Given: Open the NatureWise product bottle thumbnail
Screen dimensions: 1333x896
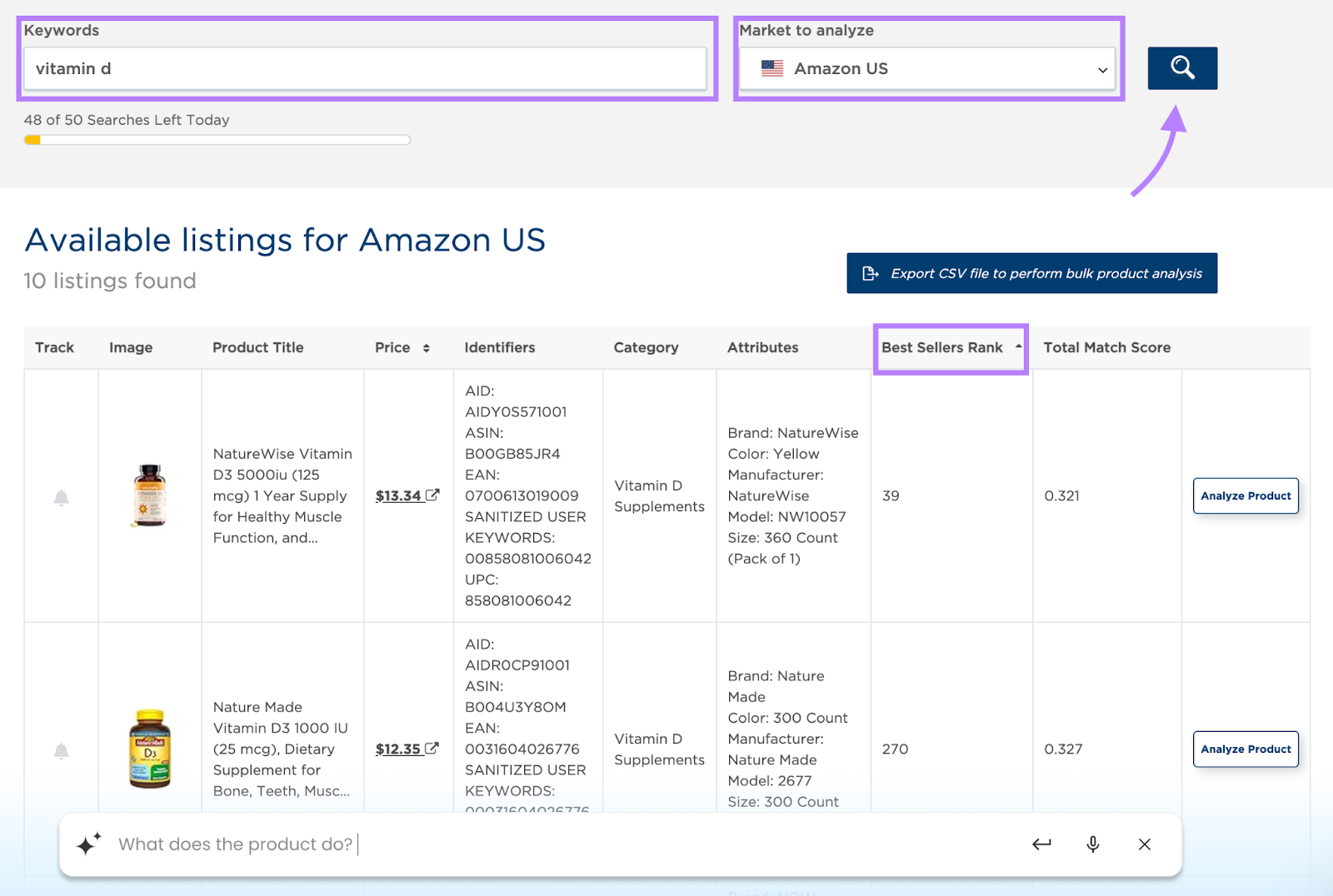Looking at the screenshot, I should click(150, 496).
